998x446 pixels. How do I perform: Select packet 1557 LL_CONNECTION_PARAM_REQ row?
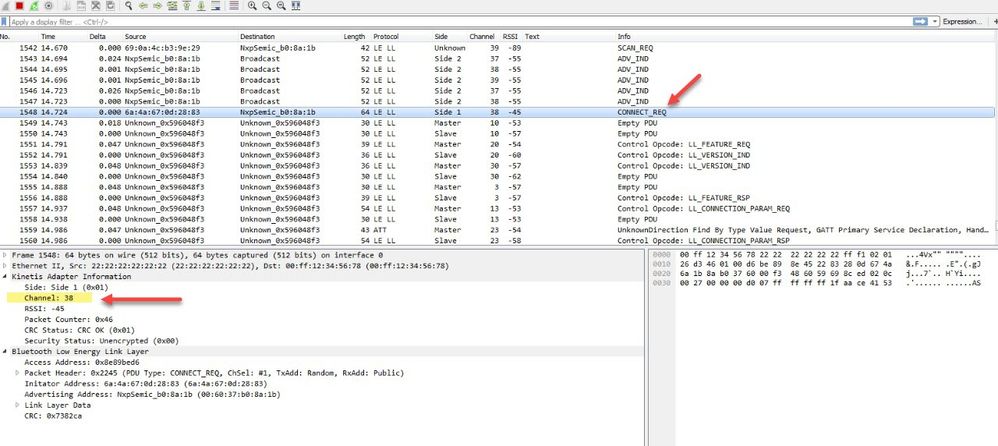pos(496,209)
